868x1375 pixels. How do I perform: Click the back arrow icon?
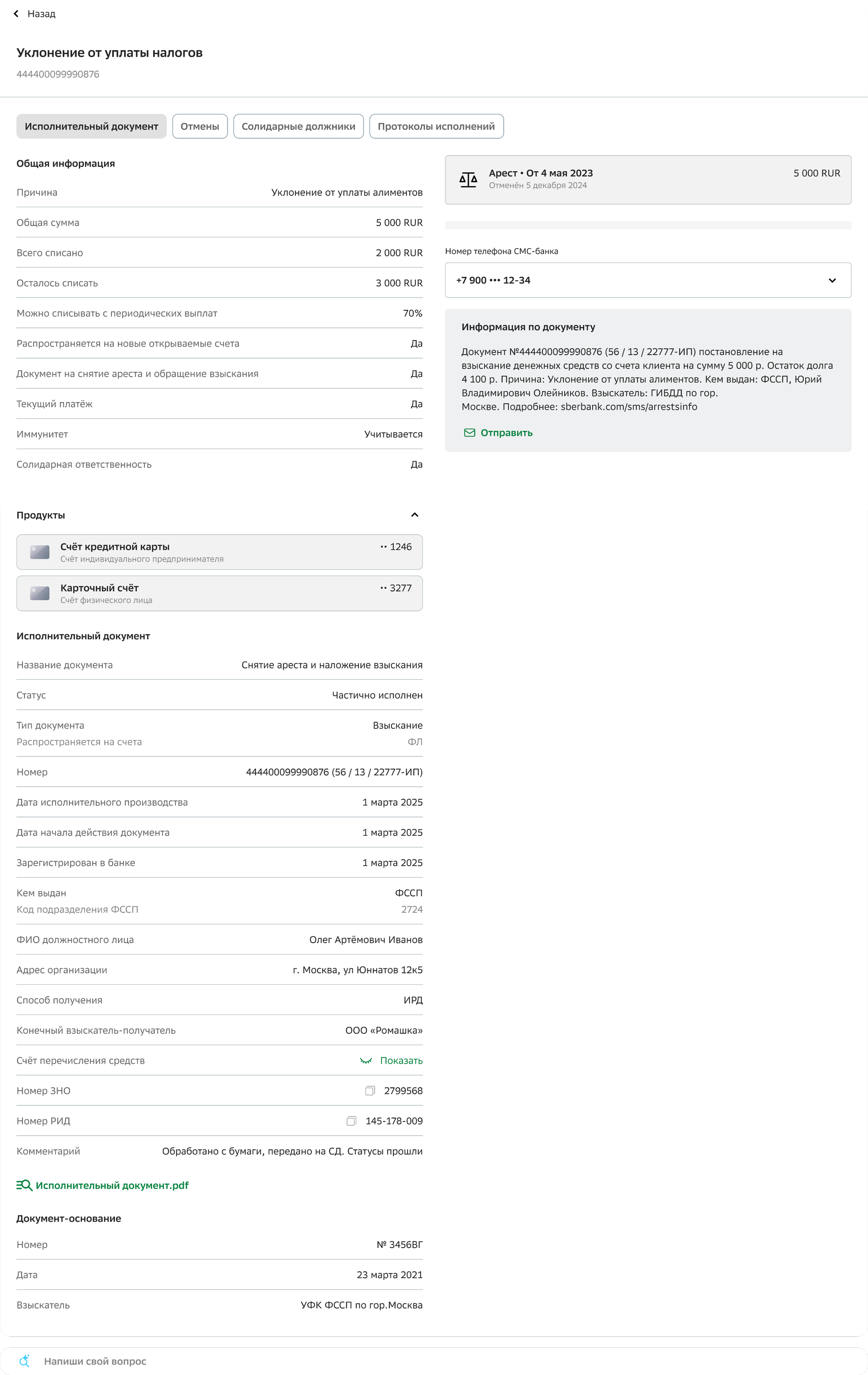[x=16, y=14]
